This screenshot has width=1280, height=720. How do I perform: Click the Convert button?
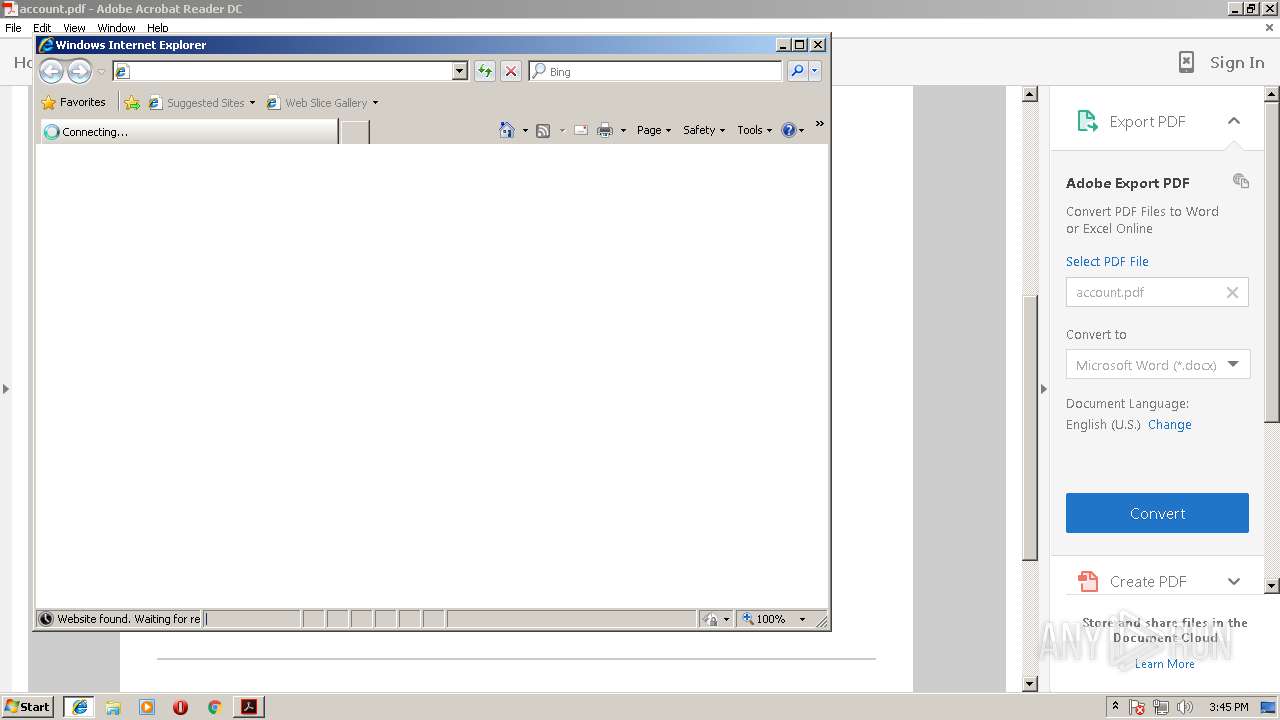pyautogui.click(x=1157, y=513)
